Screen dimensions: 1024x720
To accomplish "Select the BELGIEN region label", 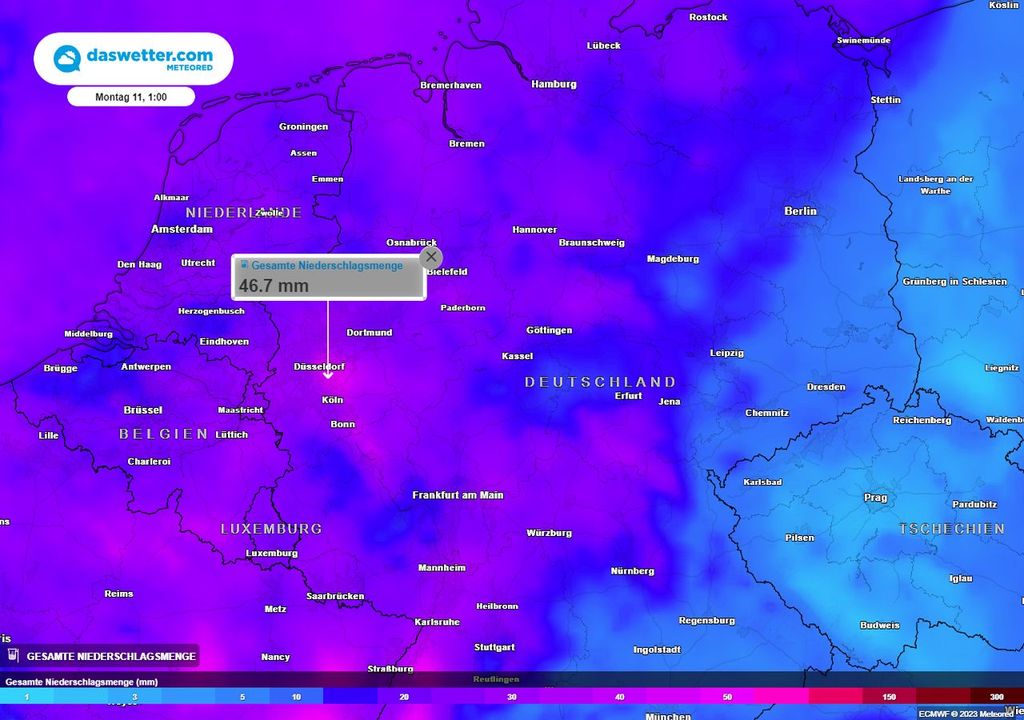I will click(163, 434).
